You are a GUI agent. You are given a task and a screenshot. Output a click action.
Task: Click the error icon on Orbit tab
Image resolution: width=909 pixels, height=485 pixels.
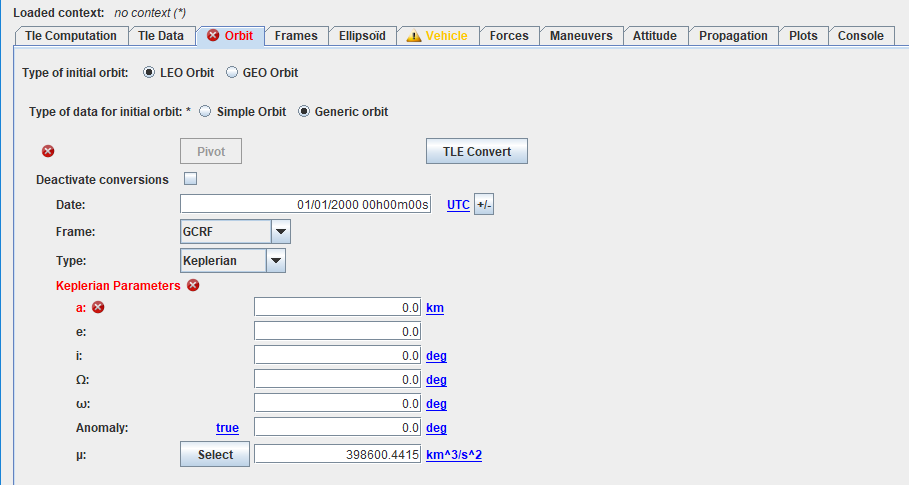click(213, 36)
